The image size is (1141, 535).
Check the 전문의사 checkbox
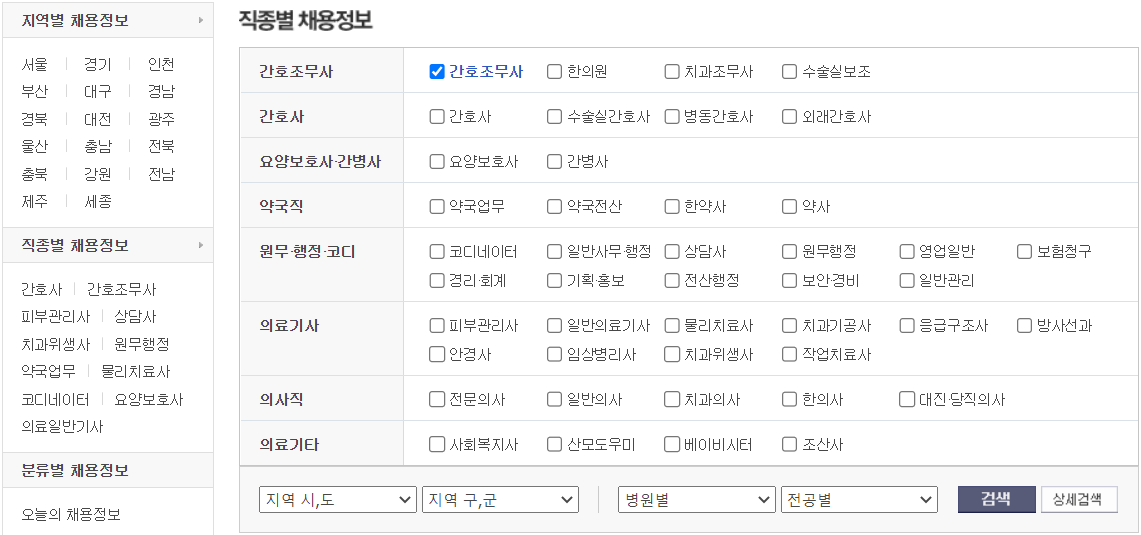[437, 399]
